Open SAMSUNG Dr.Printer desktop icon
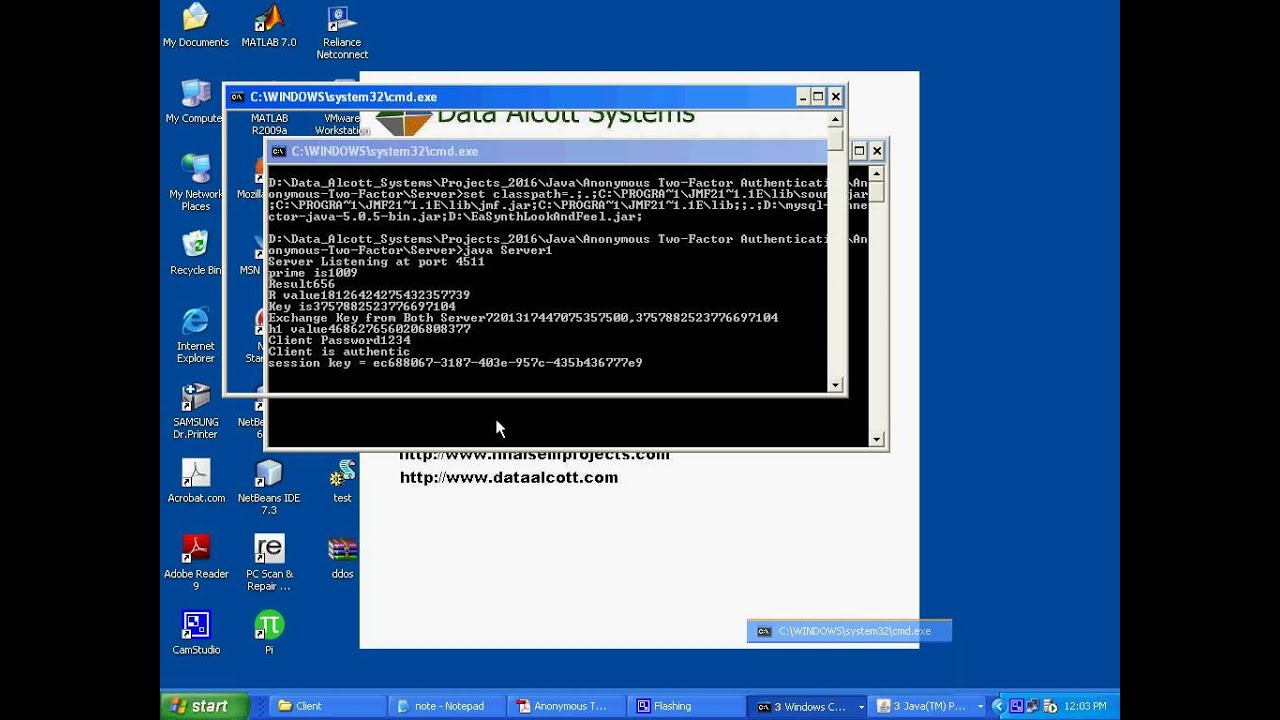1280x720 pixels. click(196, 410)
